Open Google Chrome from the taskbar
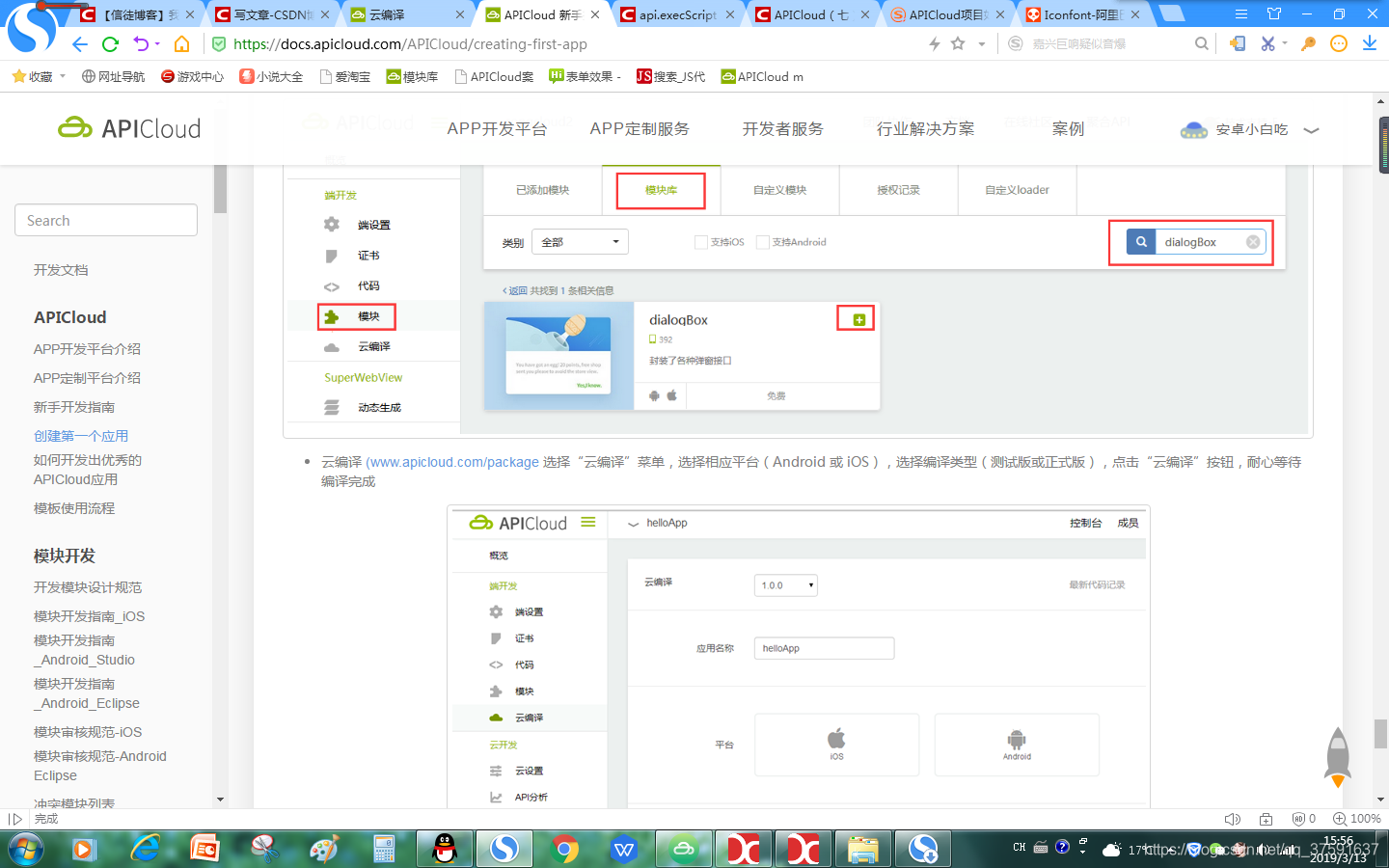This screenshot has height=868, width=1389. tap(565, 849)
